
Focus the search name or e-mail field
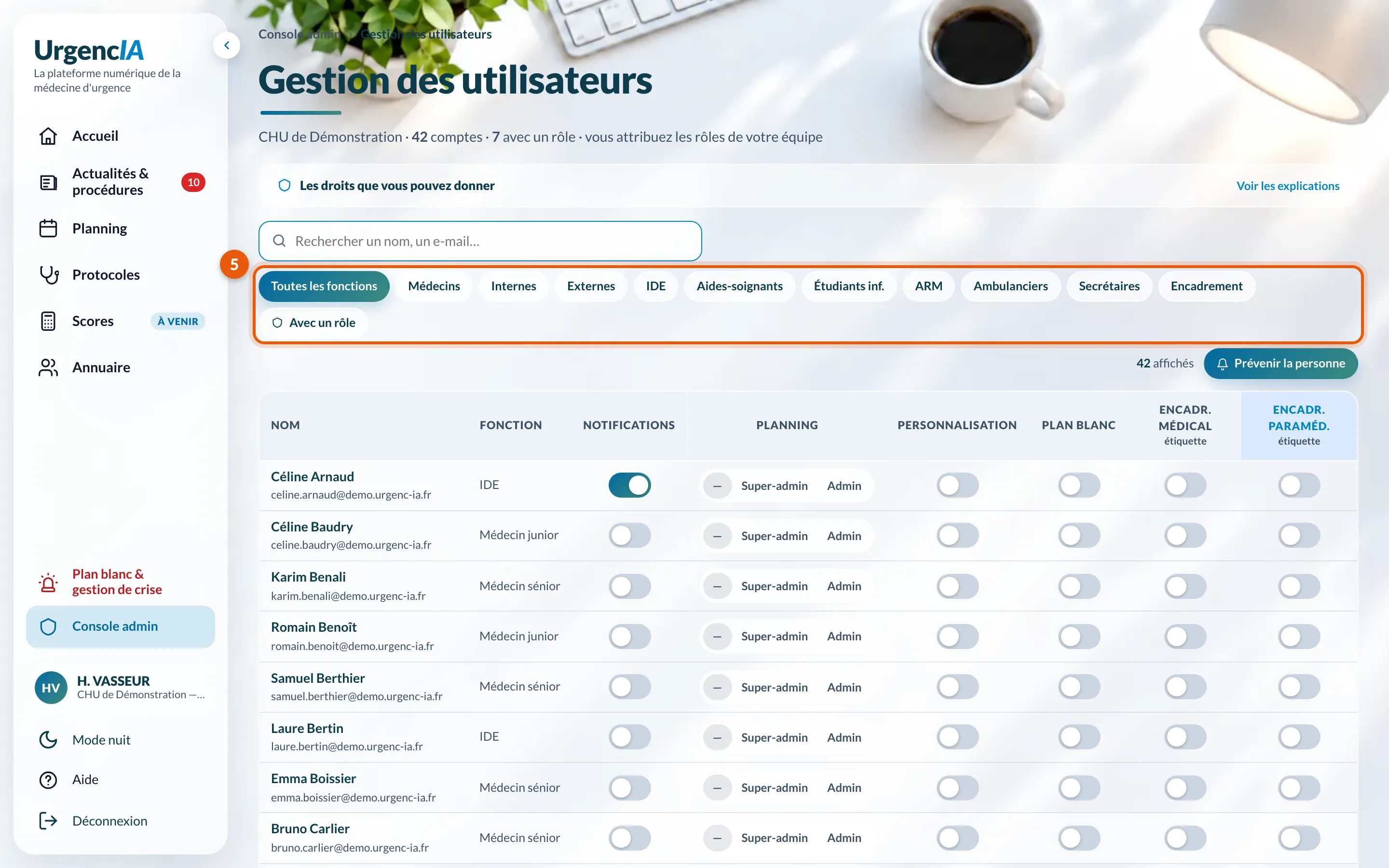point(480,241)
